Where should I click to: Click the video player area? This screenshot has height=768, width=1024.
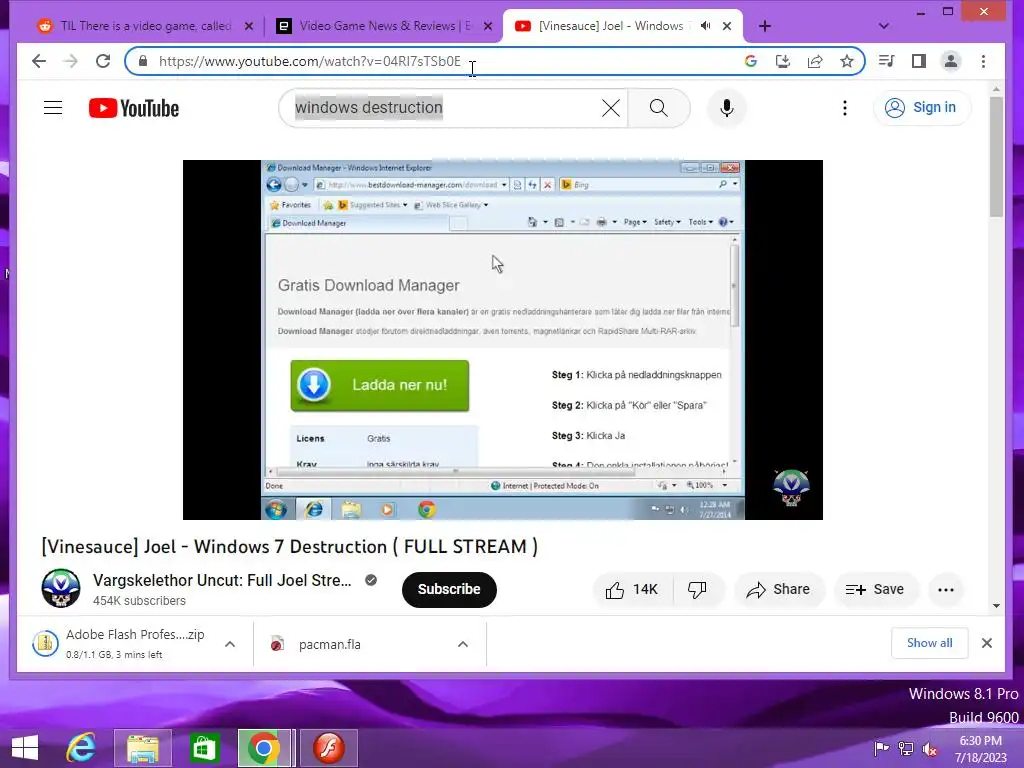pos(503,340)
